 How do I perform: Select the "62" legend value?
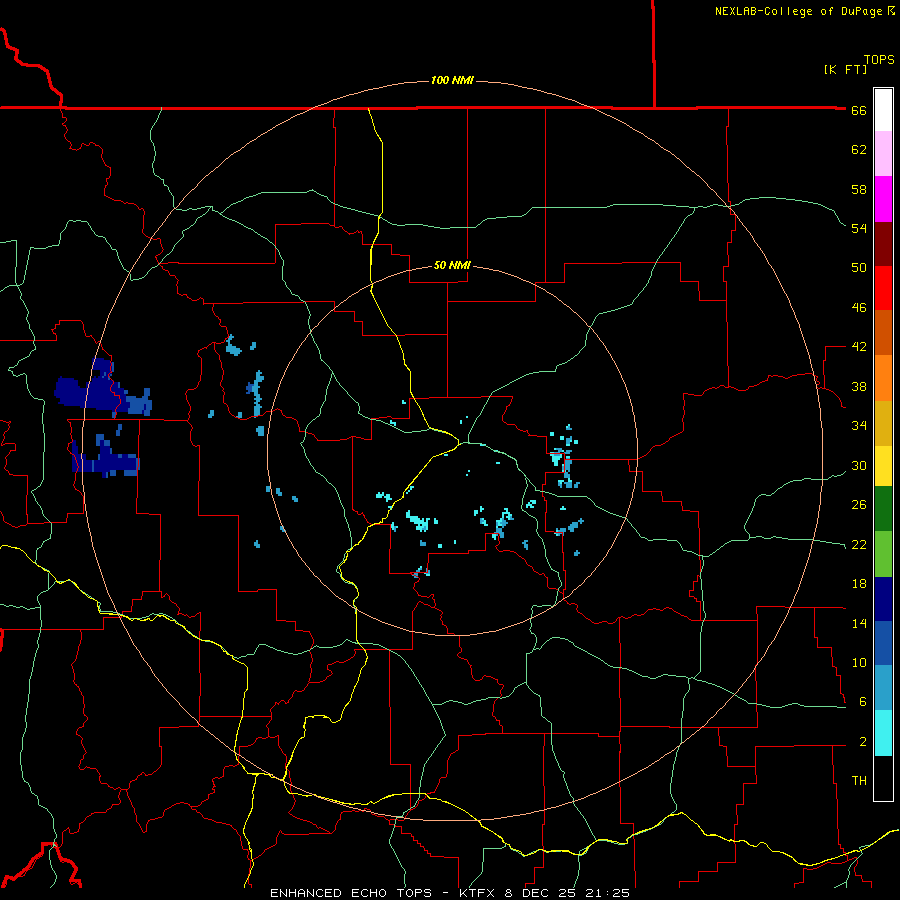[x=859, y=150]
